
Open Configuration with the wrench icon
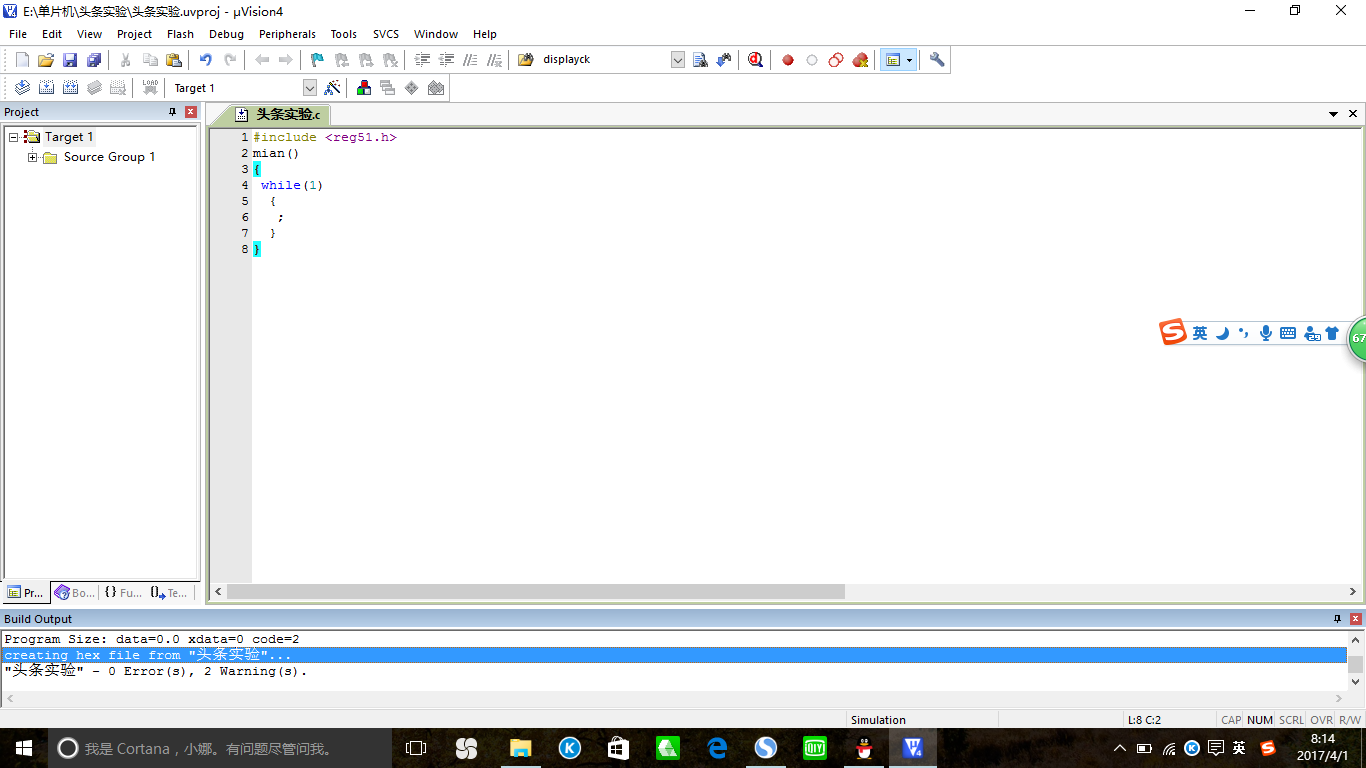937,60
